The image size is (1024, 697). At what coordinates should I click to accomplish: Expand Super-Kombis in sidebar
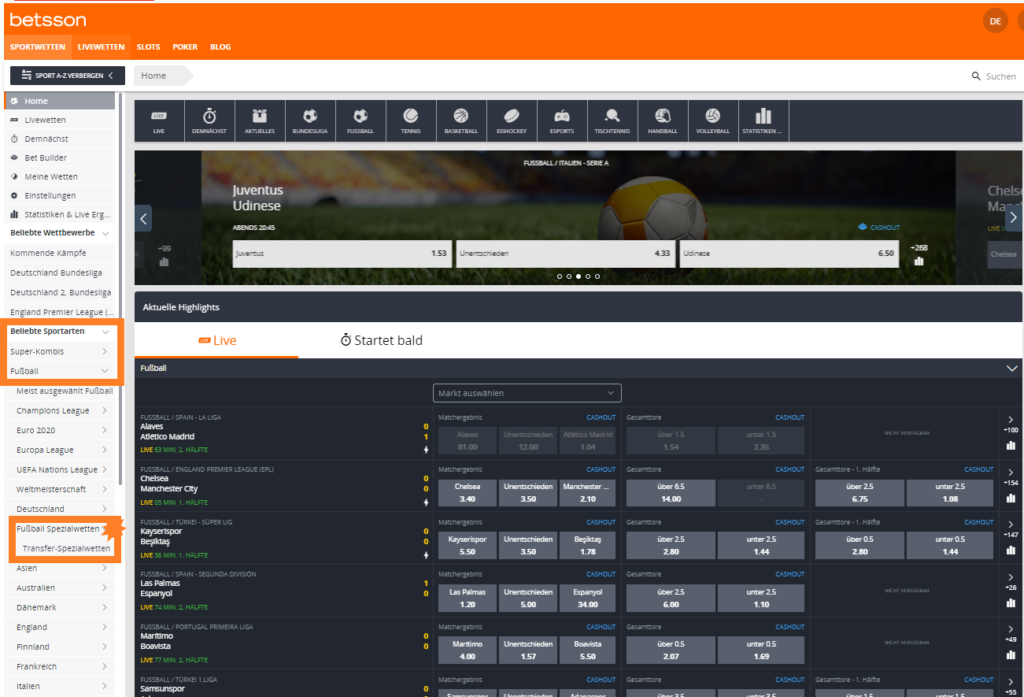coord(105,351)
